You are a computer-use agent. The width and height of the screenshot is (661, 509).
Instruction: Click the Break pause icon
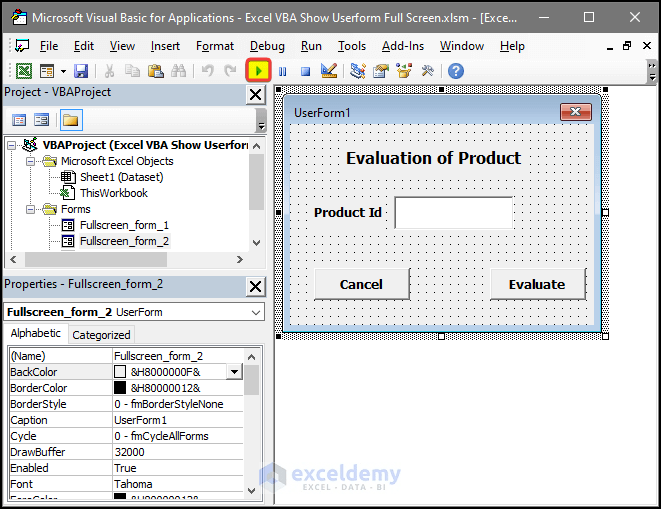[282, 71]
